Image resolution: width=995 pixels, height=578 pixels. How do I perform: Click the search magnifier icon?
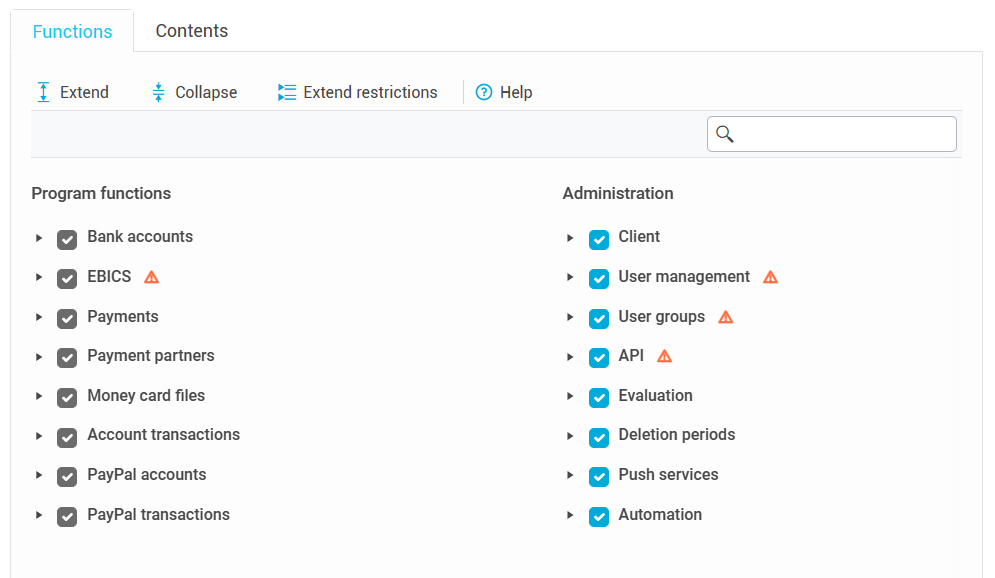pyautogui.click(x=726, y=134)
